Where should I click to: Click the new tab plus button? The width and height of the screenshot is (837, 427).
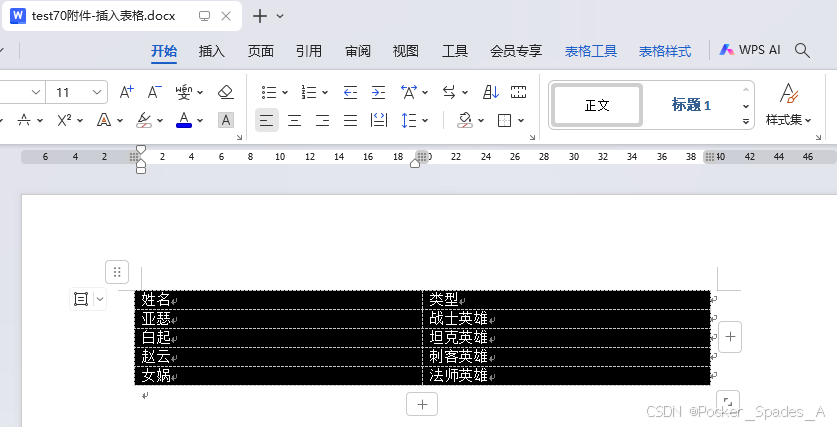click(x=260, y=16)
